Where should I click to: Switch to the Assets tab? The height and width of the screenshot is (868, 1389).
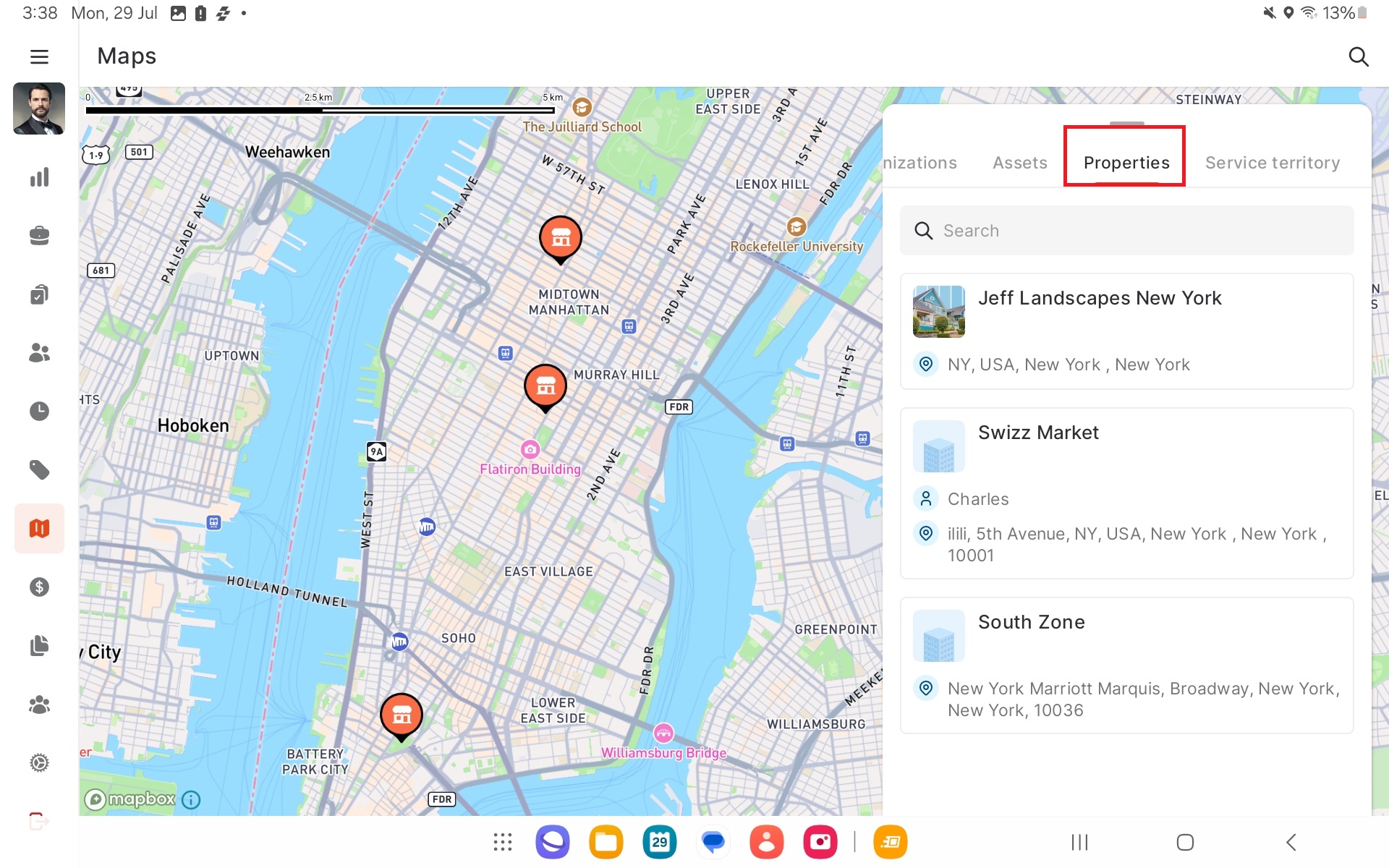(1019, 163)
